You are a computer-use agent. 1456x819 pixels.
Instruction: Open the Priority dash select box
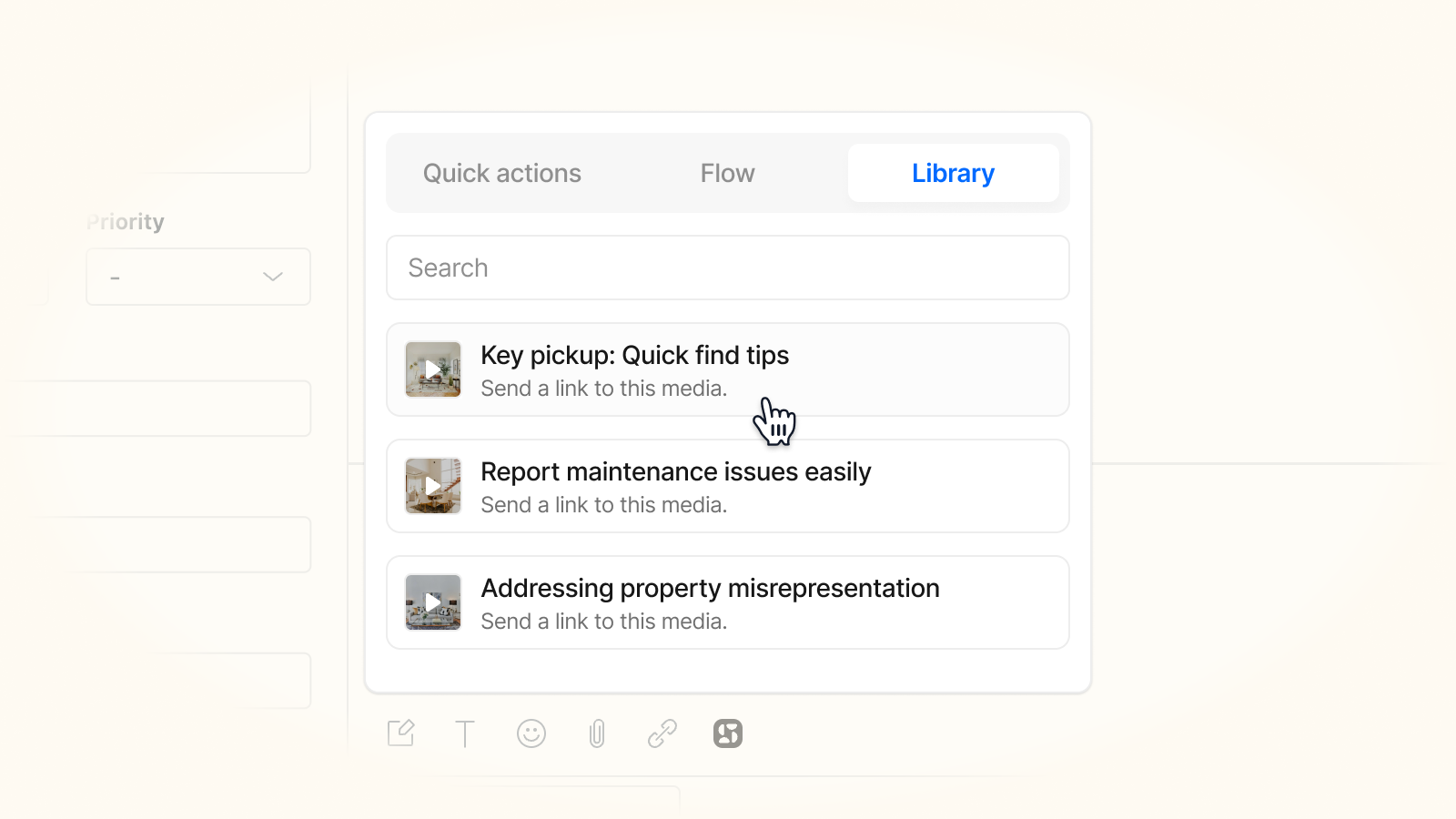coord(198,277)
